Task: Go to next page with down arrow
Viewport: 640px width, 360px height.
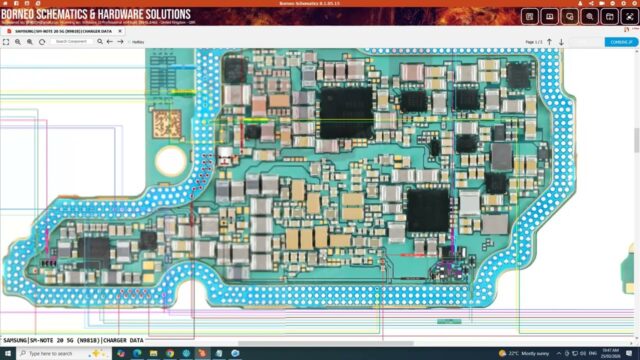Action: [561, 42]
